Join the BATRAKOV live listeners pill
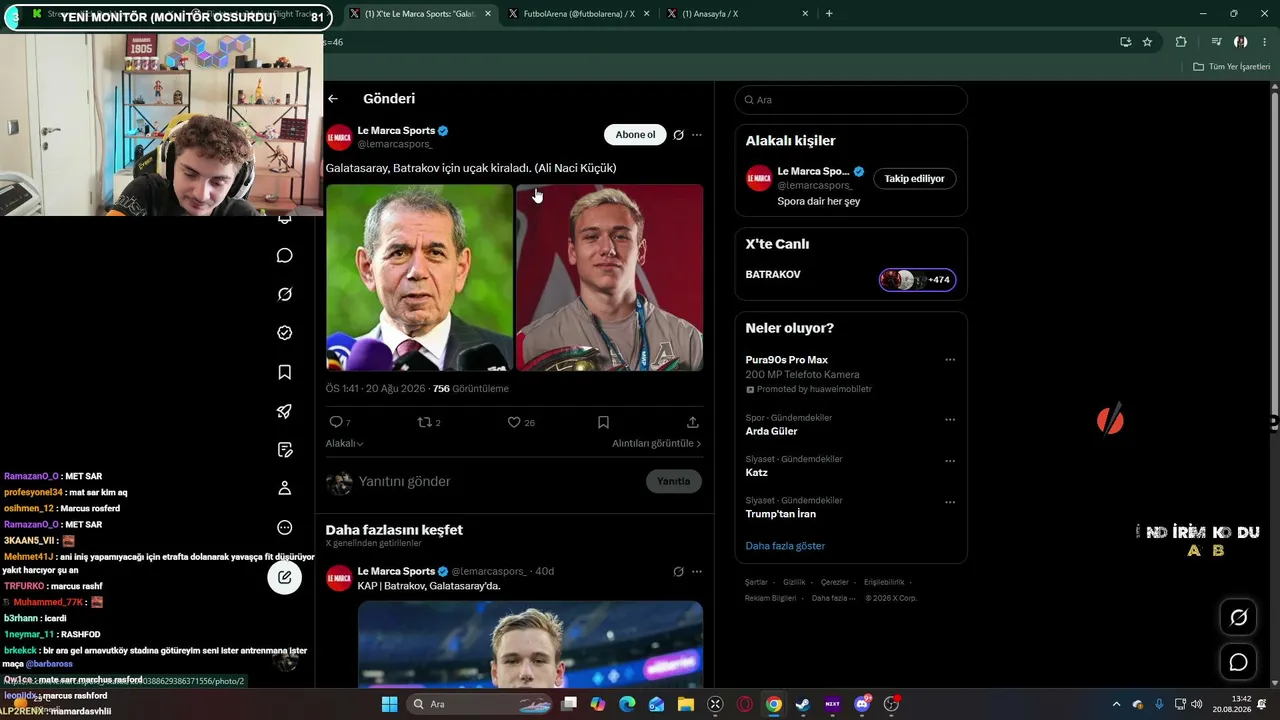Viewport: 1280px width, 720px height. [918, 280]
